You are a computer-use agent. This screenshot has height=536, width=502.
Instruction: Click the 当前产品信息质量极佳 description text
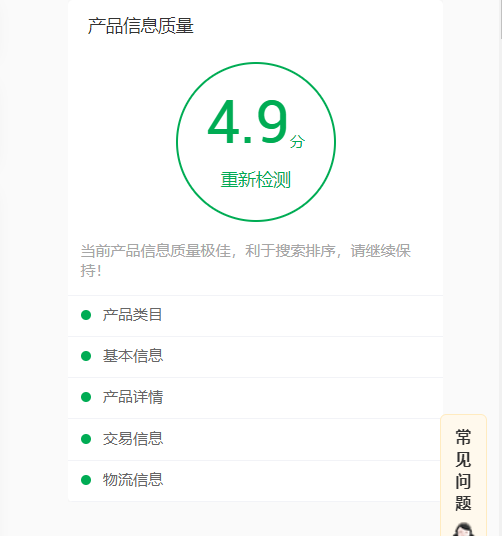pos(245,260)
